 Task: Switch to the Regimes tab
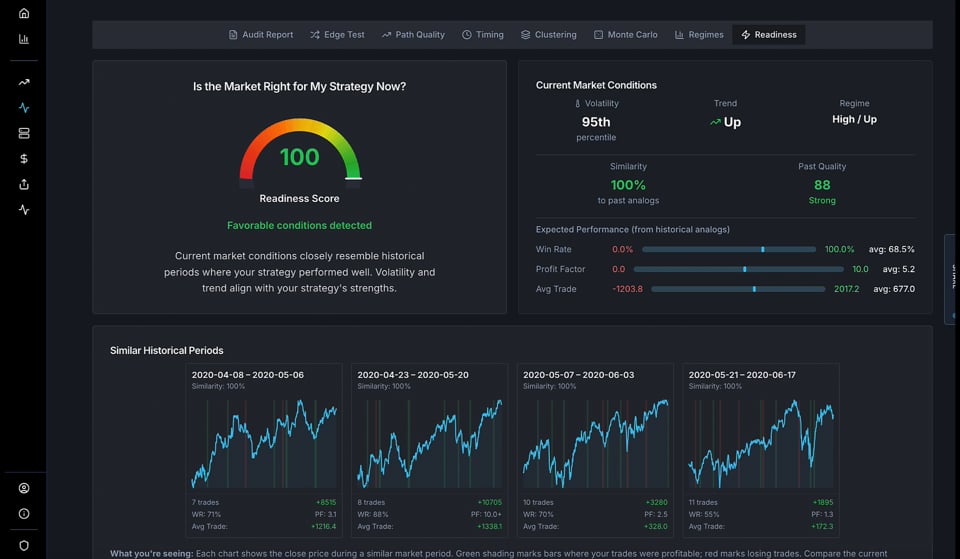pyautogui.click(x=699, y=35)
